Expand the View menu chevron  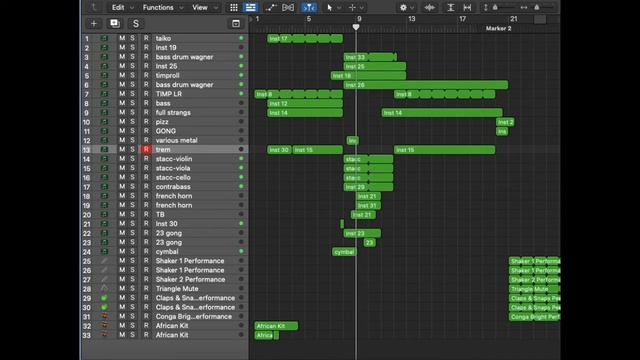tap(216, 8)
